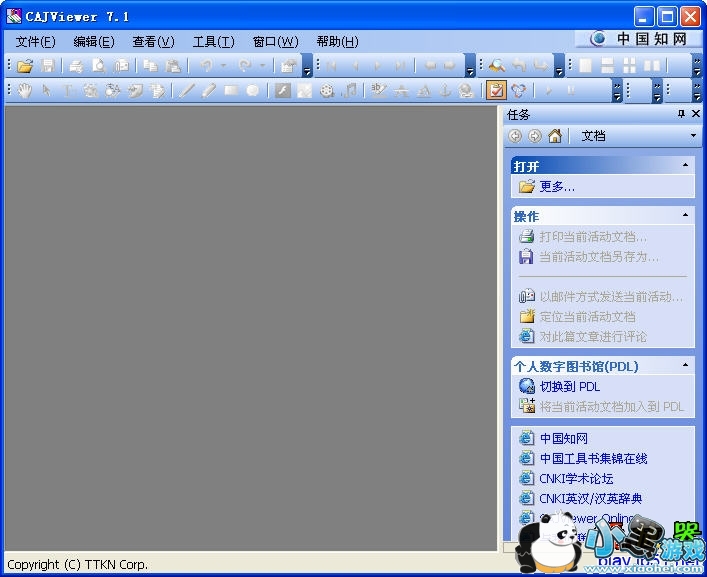Viewport: 707px width, 577px height.
Task: Click the anchor icon in the toolbar
Action: tap(445, 91)
